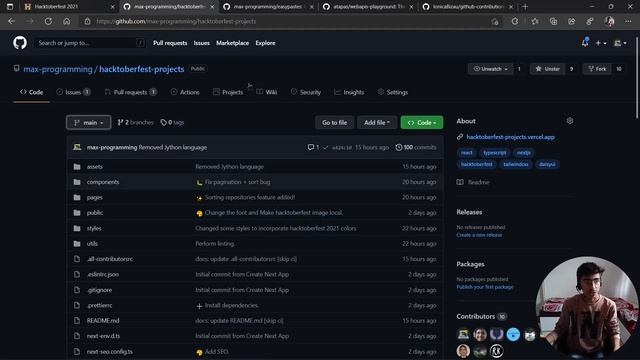Open the notifications bell
640x360 pixels.
pyautogui.click(x=585, y=42)
